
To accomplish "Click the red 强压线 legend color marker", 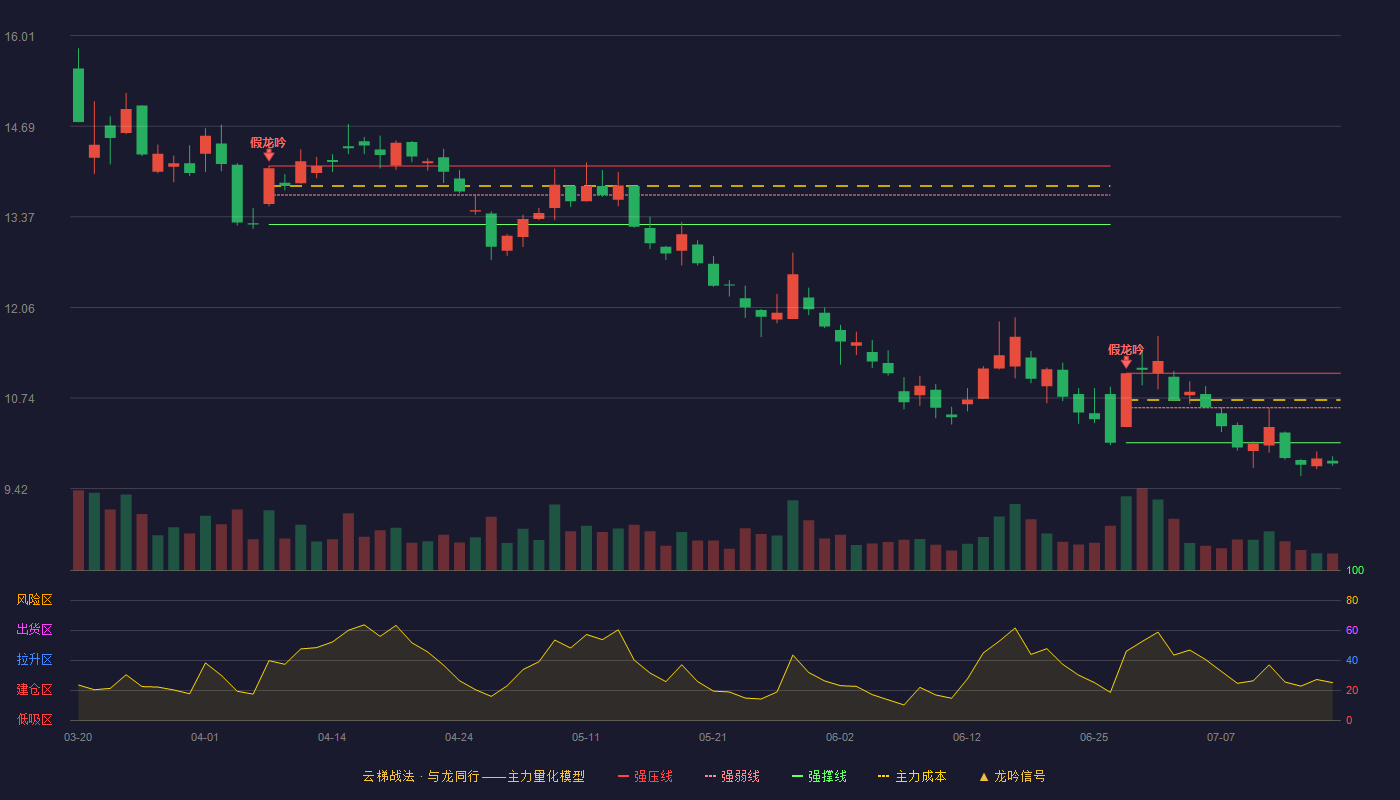I will pos(623,776).
